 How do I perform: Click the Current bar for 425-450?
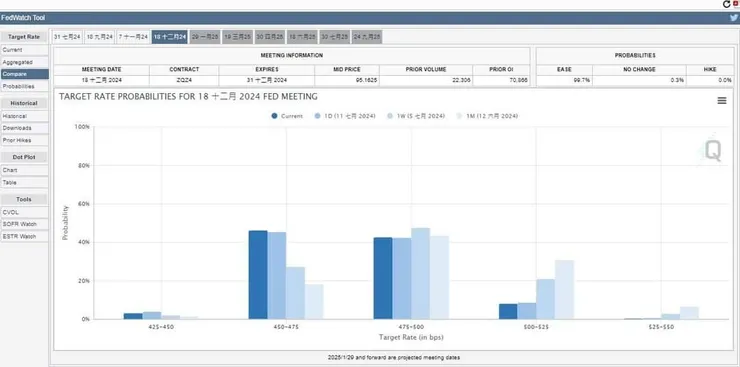tap(133, 316)
